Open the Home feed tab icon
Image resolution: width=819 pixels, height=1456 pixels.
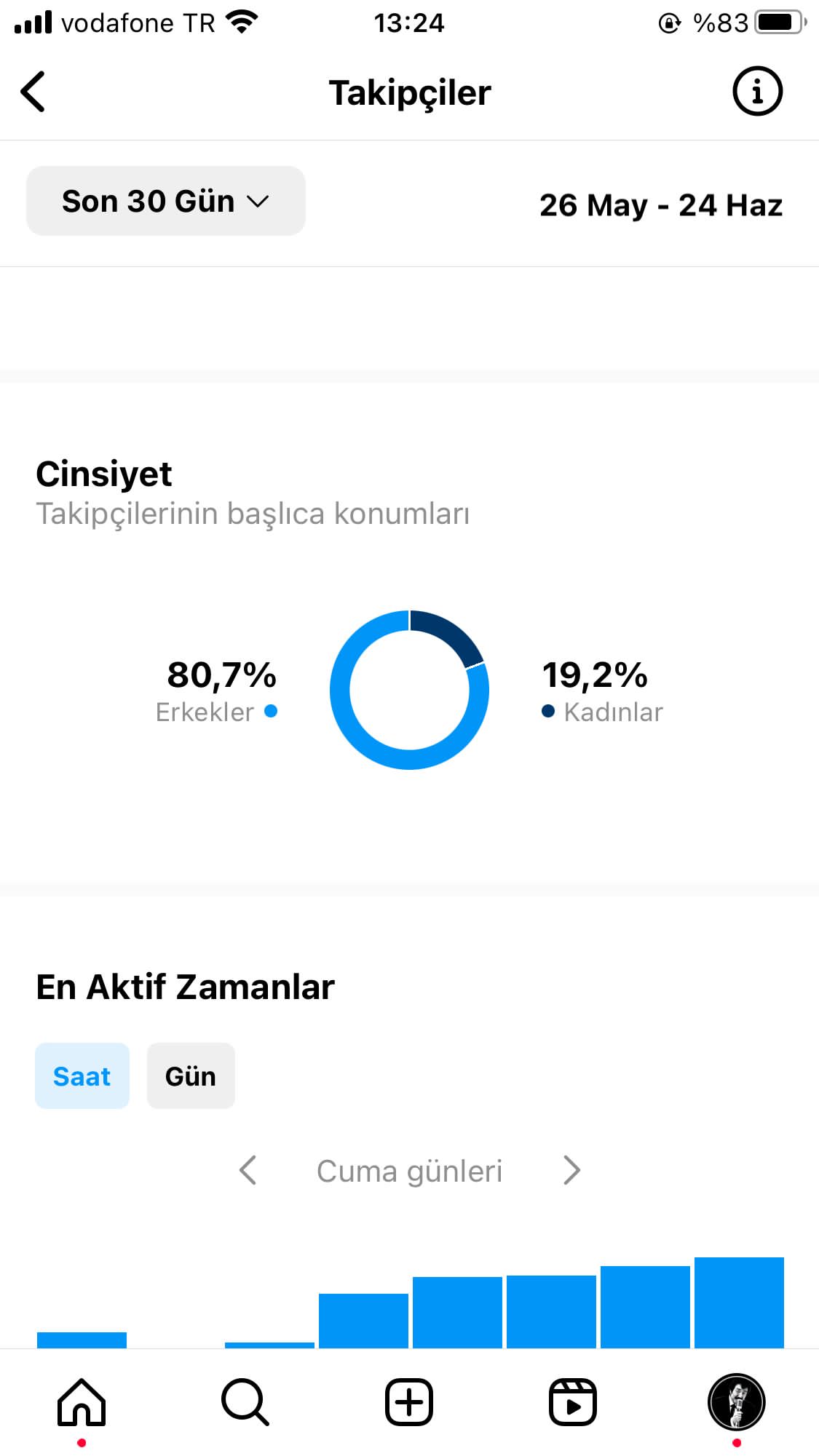[x=82, y=1402]
